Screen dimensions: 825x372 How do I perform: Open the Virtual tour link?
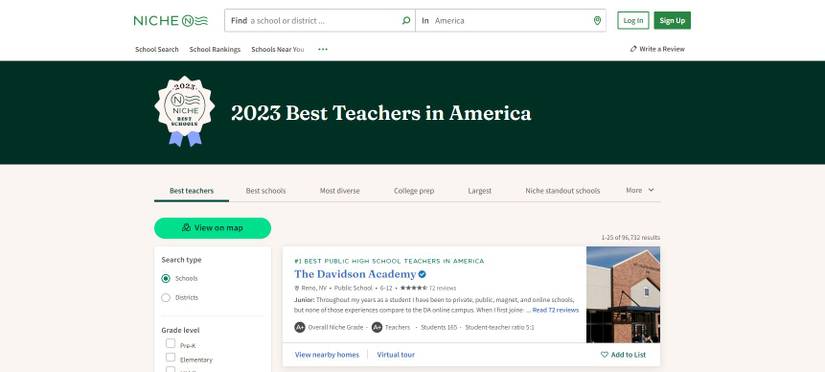[396, 355]
